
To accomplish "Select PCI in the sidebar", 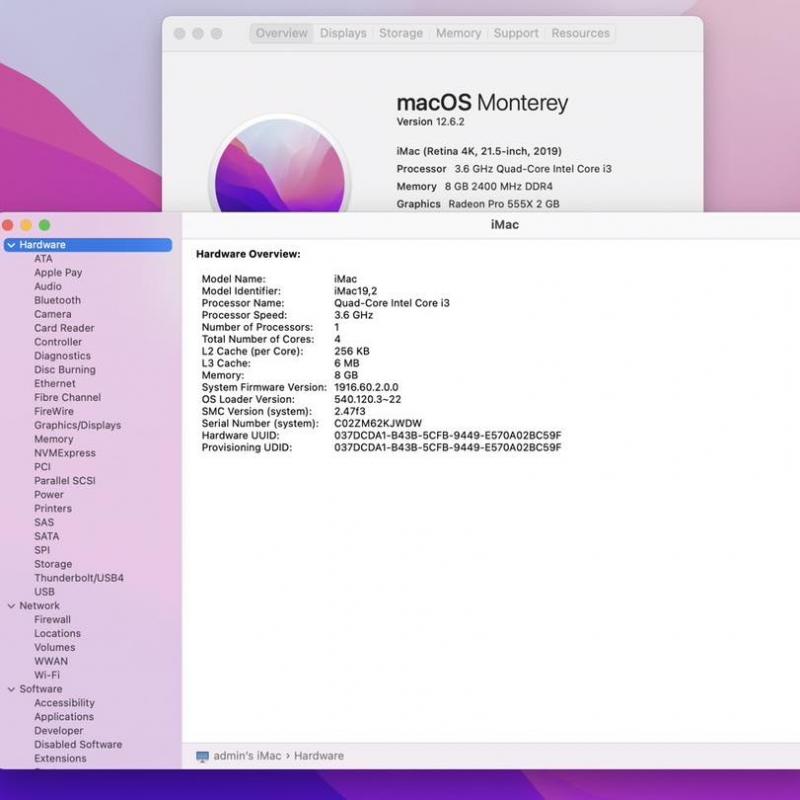I will [42, 466].
